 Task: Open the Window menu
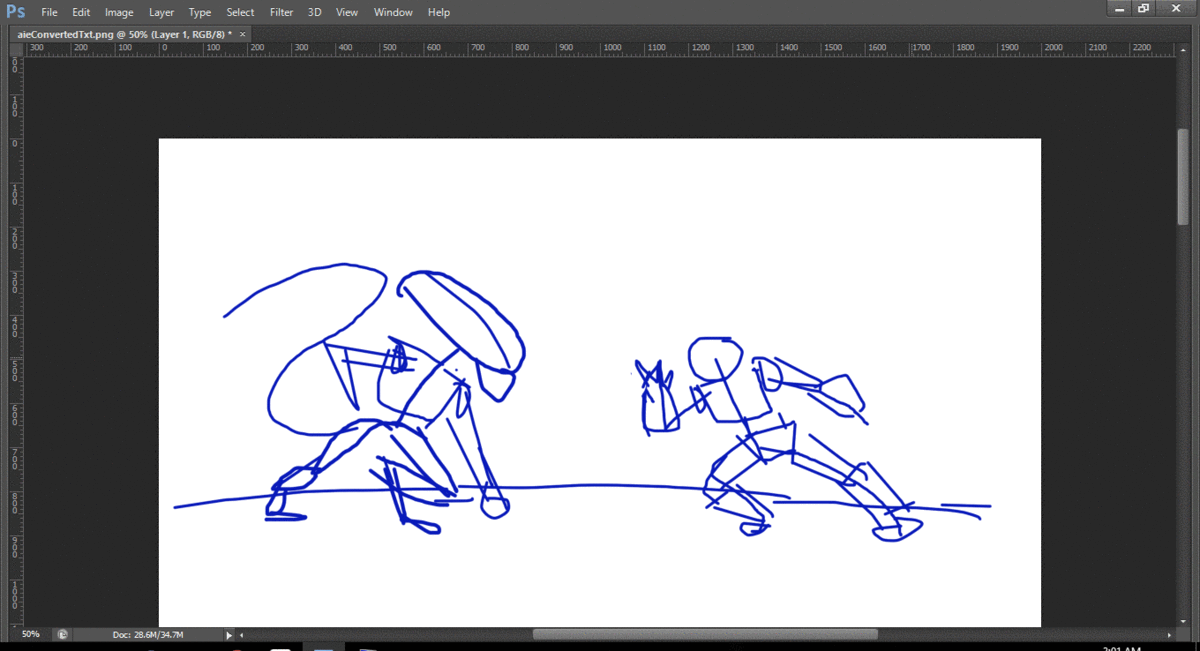point(393,12)
